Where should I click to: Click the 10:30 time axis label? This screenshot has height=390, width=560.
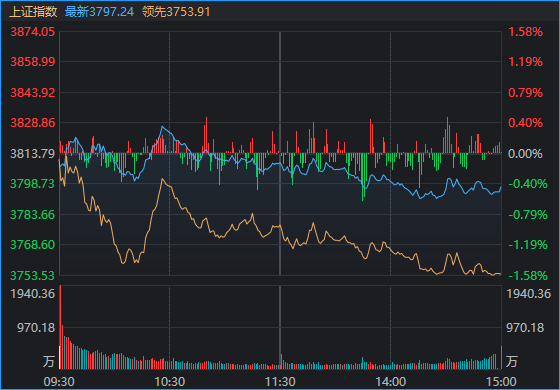pyautogui.click(x=170, y=382)
